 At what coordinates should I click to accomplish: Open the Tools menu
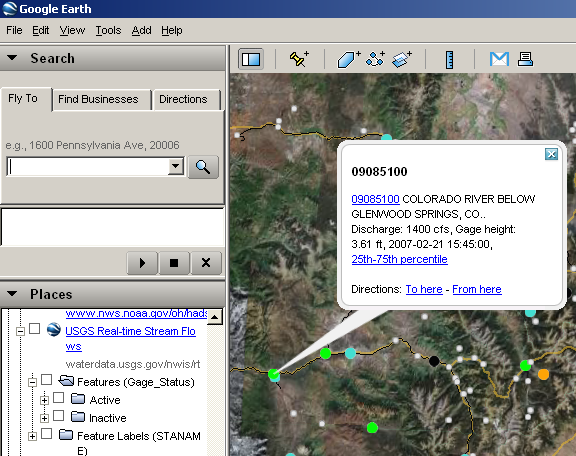[x=108, y=30]
